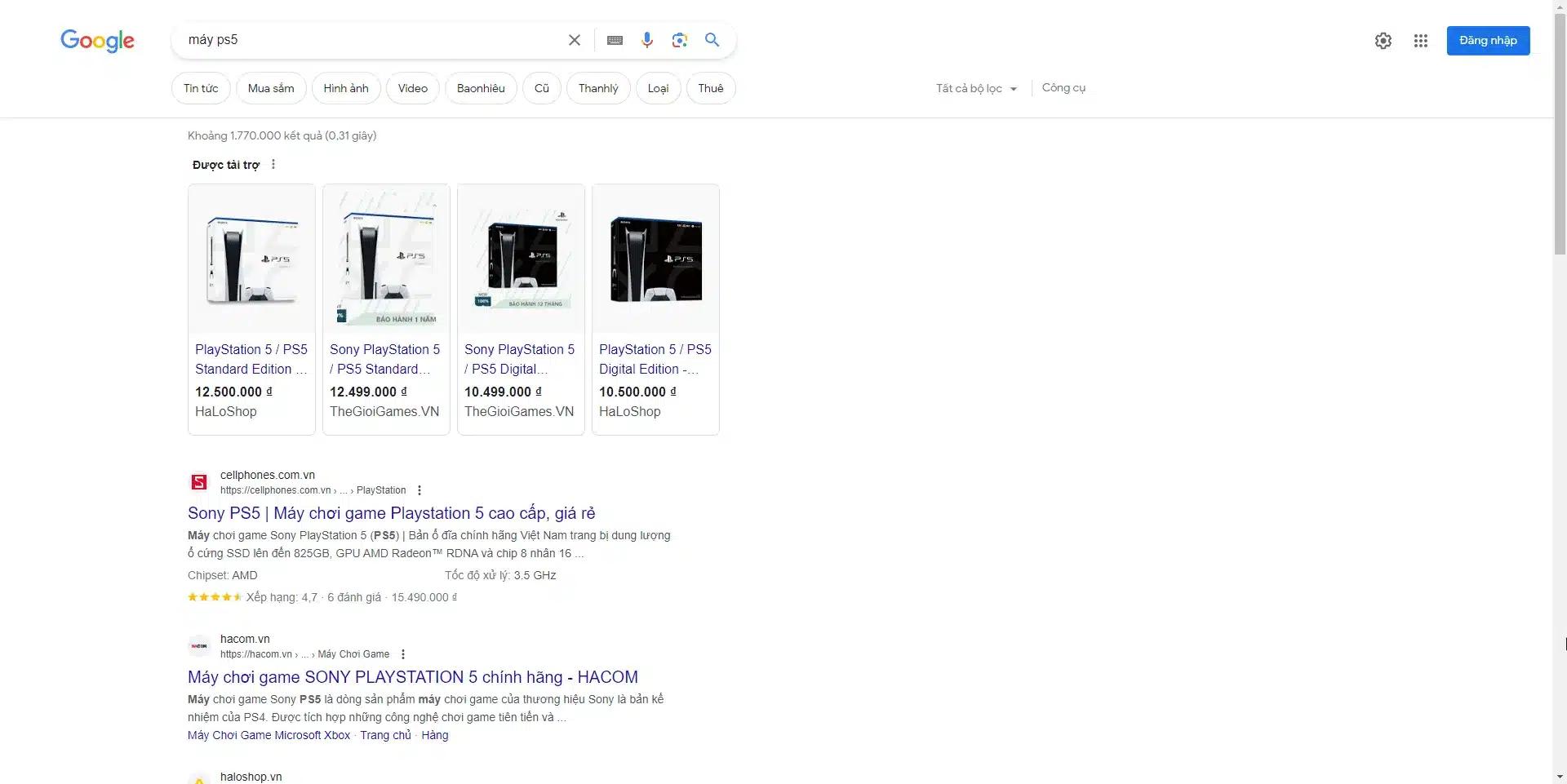
Task: Click the blue magnifier search button
Action: click(712, 40)
